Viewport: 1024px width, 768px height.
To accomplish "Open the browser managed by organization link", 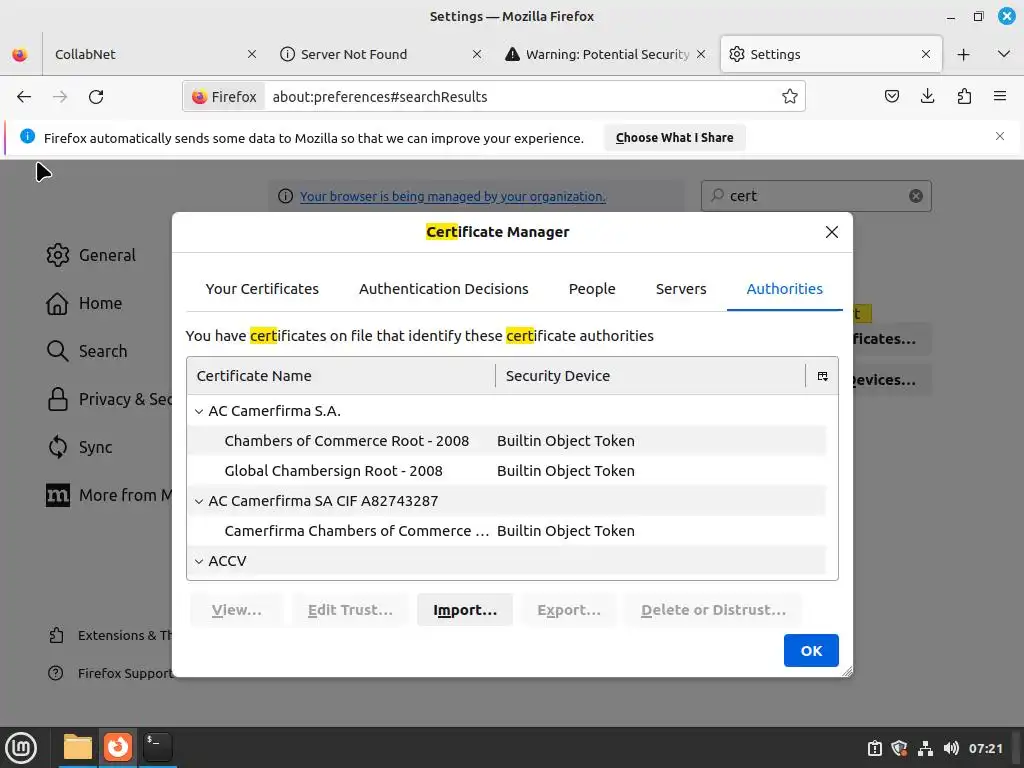I will click(453, 197).
